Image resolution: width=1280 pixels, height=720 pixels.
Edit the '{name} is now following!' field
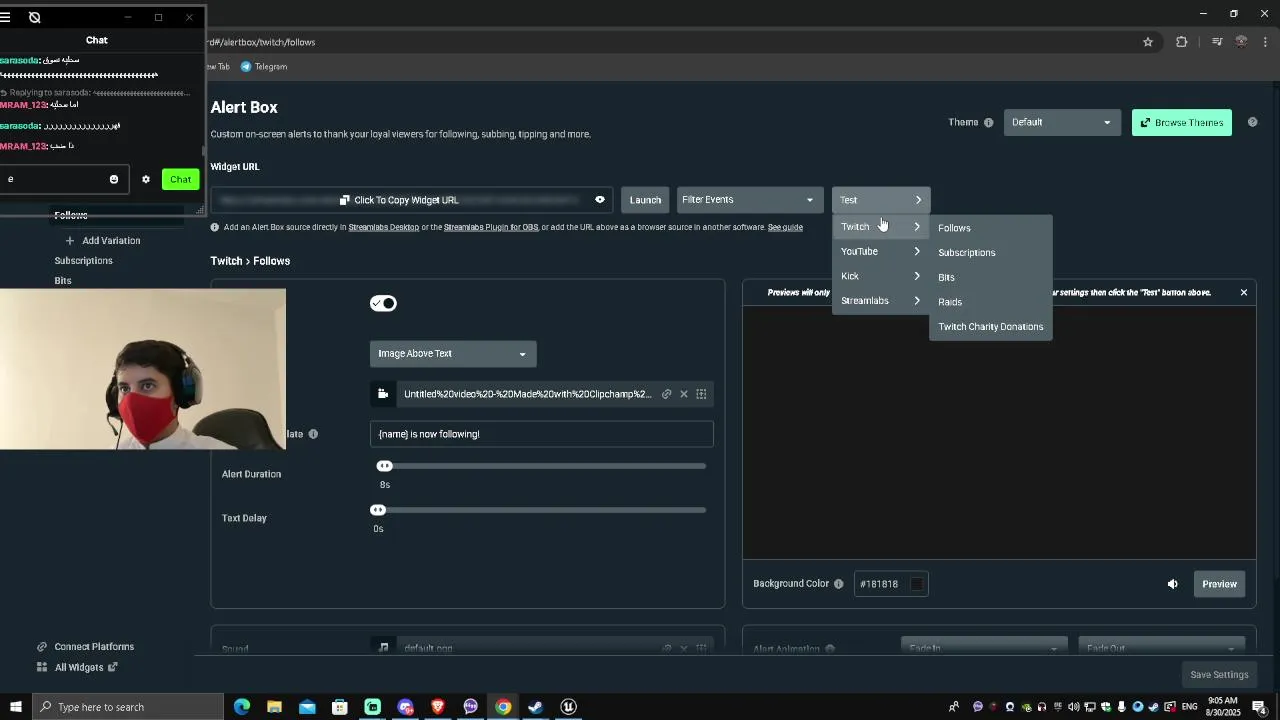tap(541, 434)
